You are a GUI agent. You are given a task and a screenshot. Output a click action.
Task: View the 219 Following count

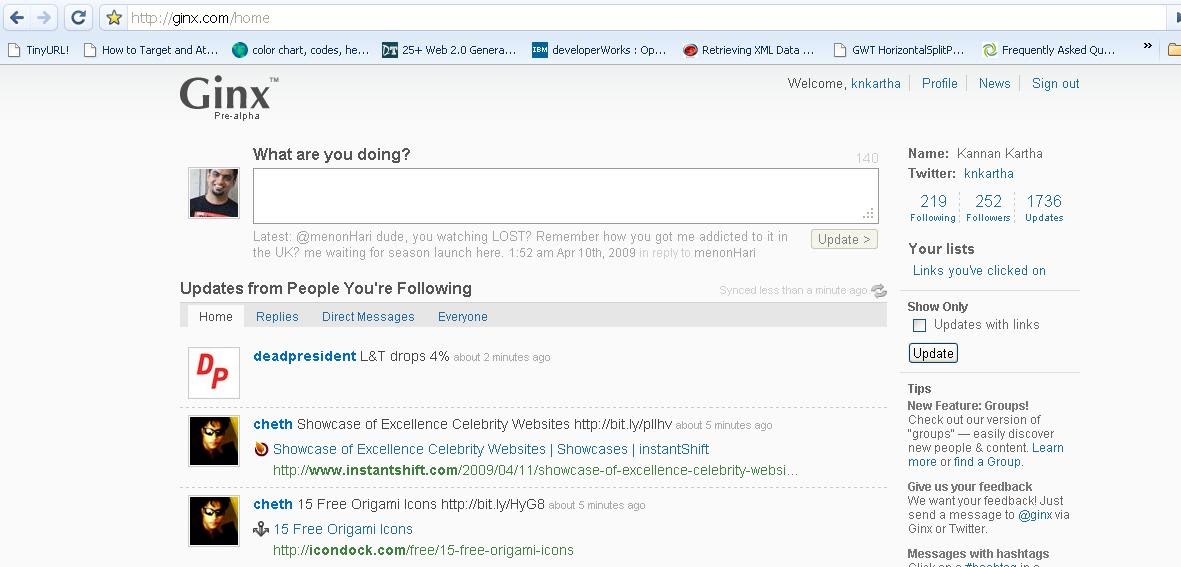coord(932,208)
